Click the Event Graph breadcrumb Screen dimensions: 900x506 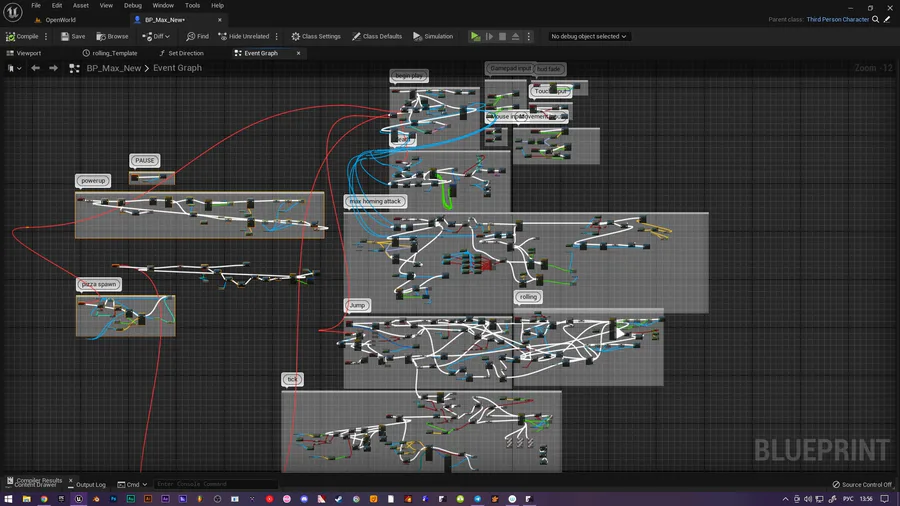[177, 68]
